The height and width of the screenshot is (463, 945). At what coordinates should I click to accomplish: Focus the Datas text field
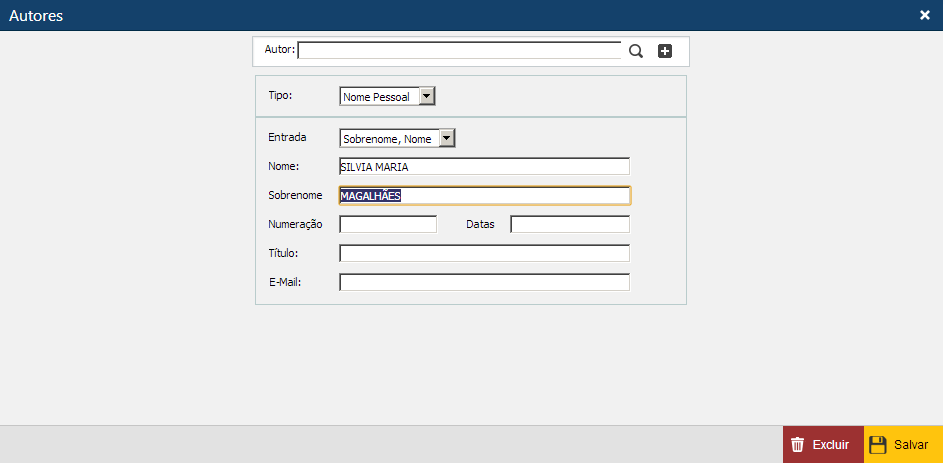570,224
